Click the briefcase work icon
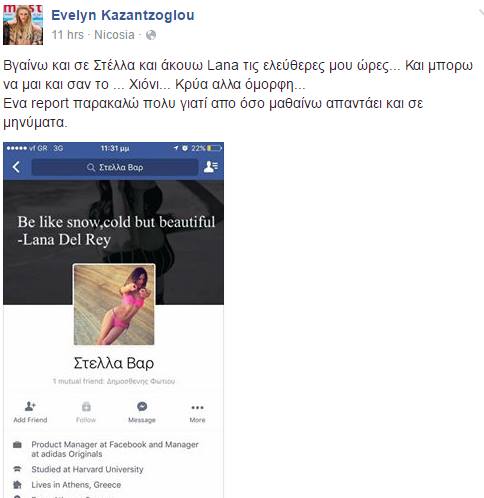 (x=17, y=445)
